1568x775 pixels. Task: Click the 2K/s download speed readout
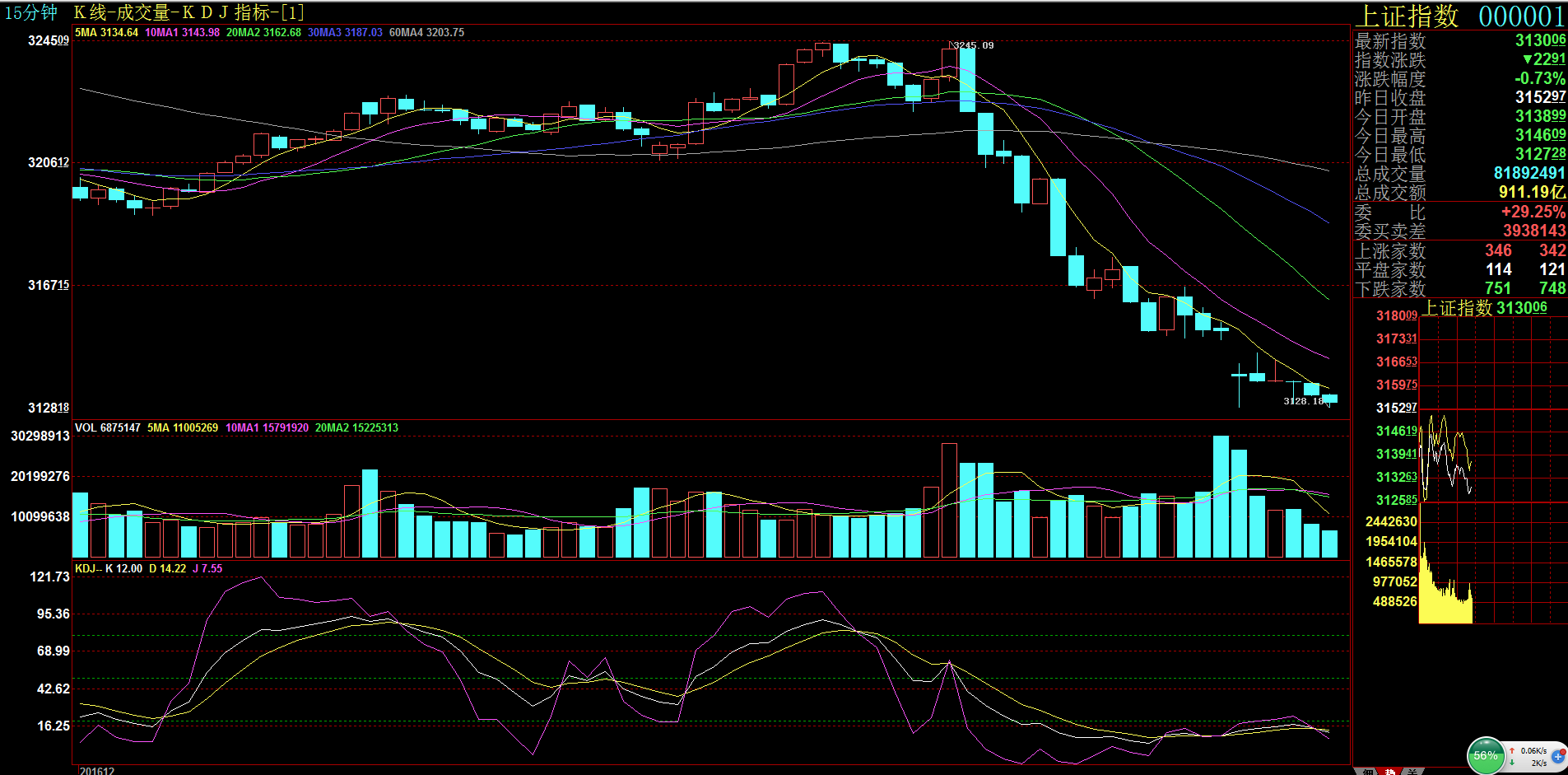tap(1538, 763)
